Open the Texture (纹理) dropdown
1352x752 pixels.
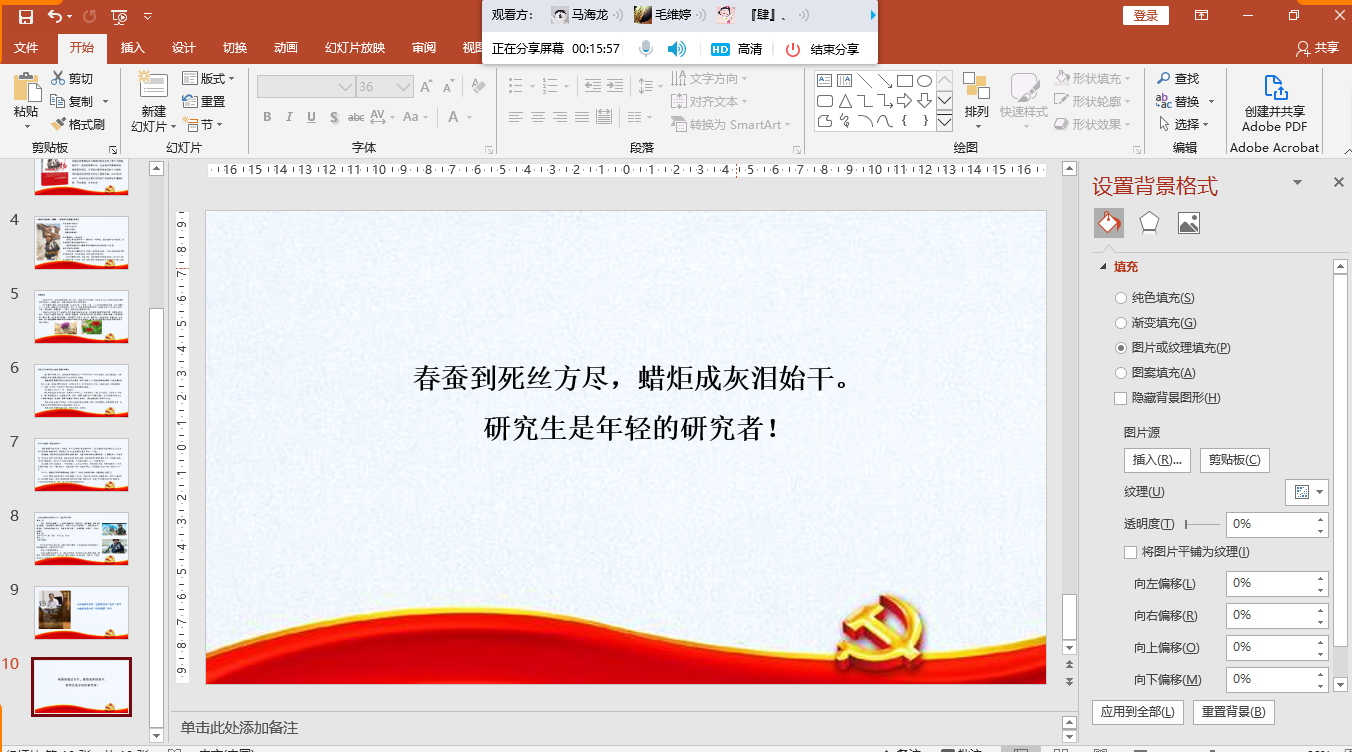(x=1306, y=492)
